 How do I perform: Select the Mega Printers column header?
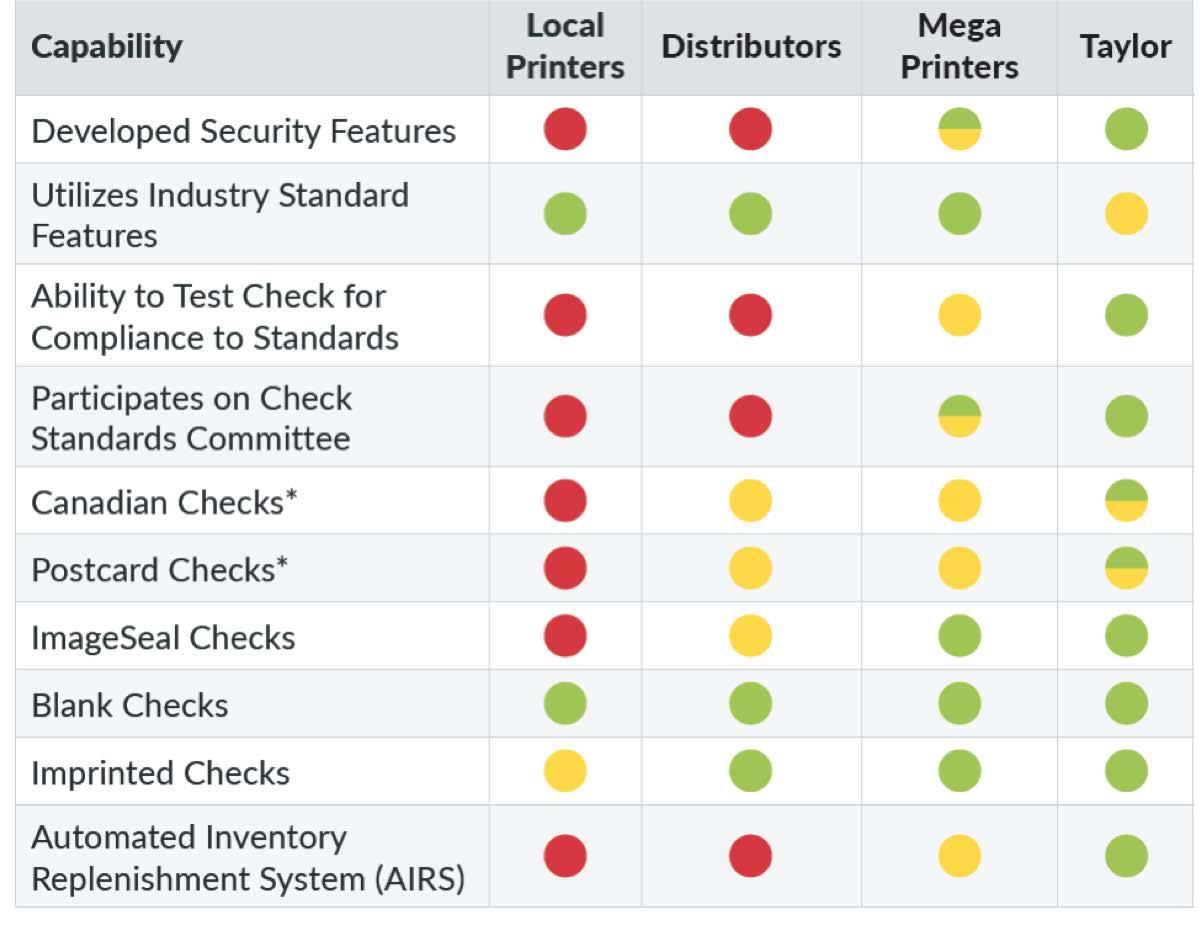coord(959,47)
